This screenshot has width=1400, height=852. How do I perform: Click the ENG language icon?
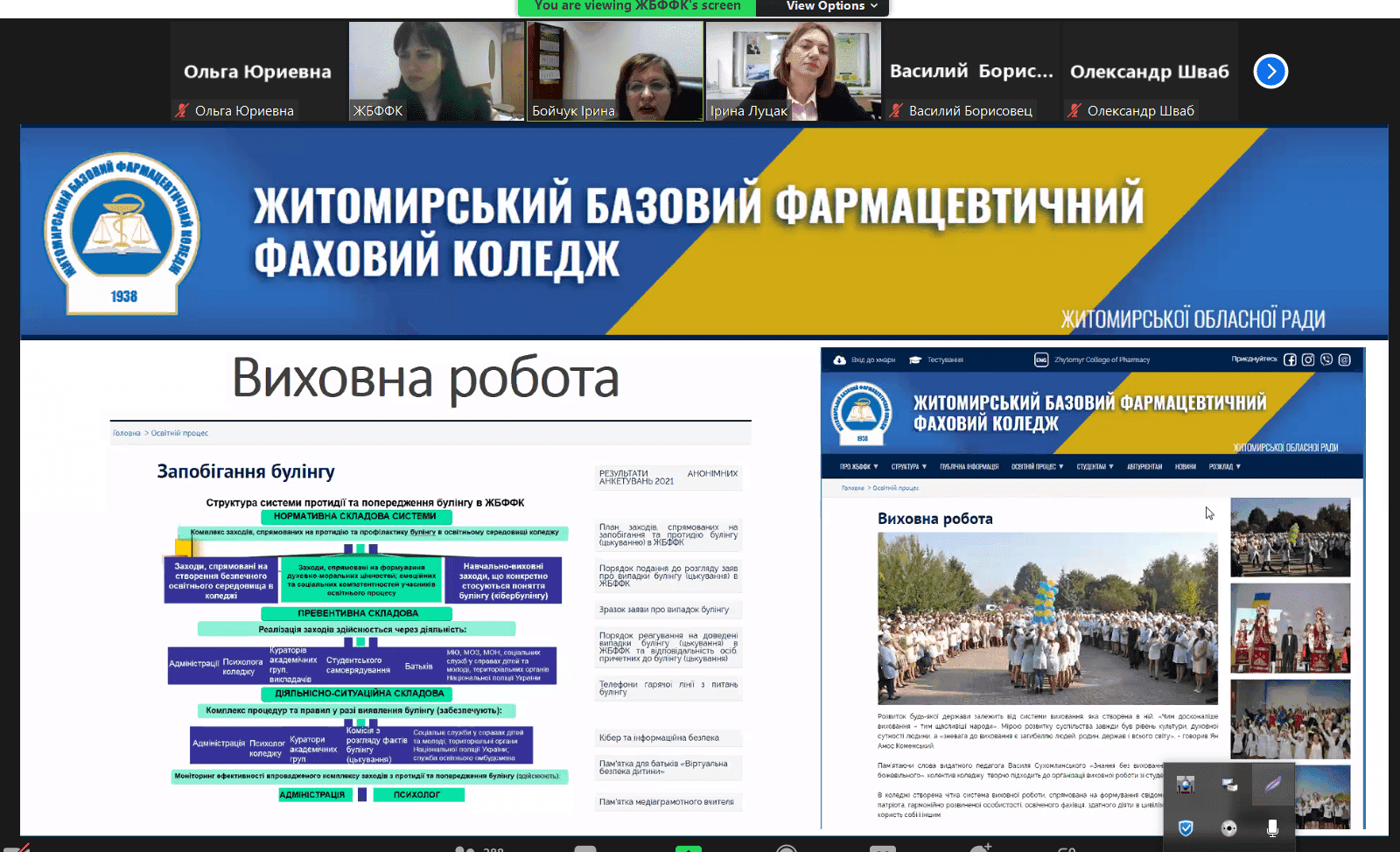pos(1041,360)
